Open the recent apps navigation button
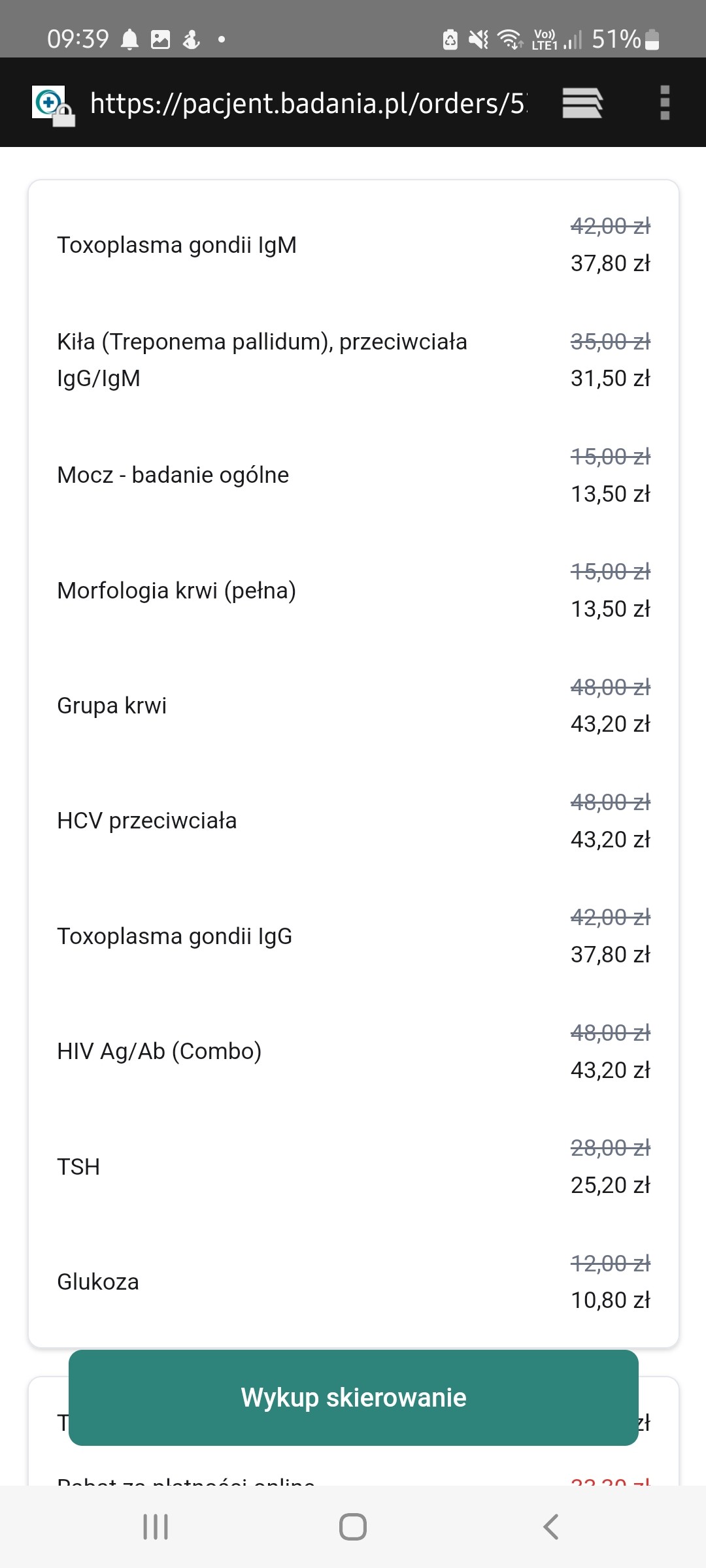The image size is (706, 1568). [x=156, y=1527]
